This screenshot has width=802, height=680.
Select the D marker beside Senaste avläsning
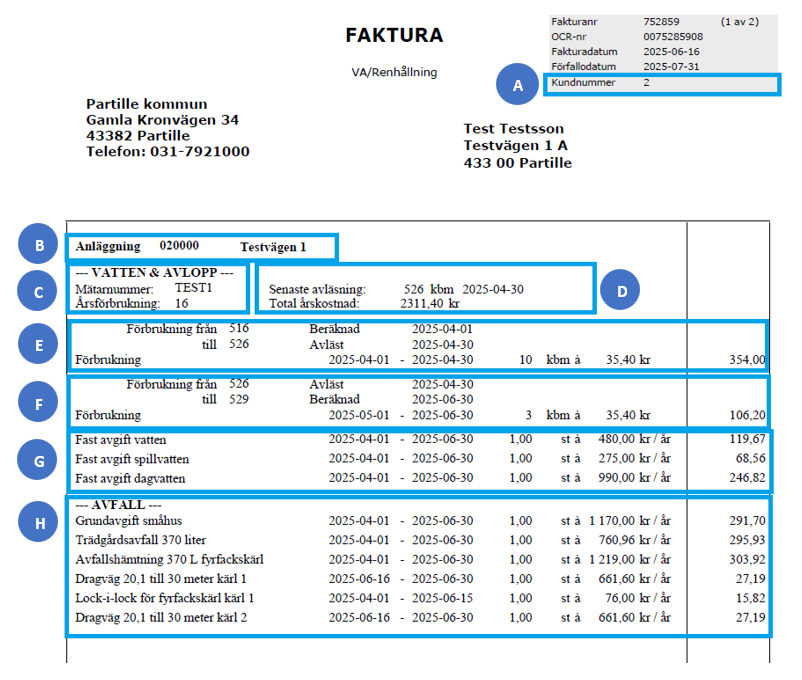coord(621,291)
